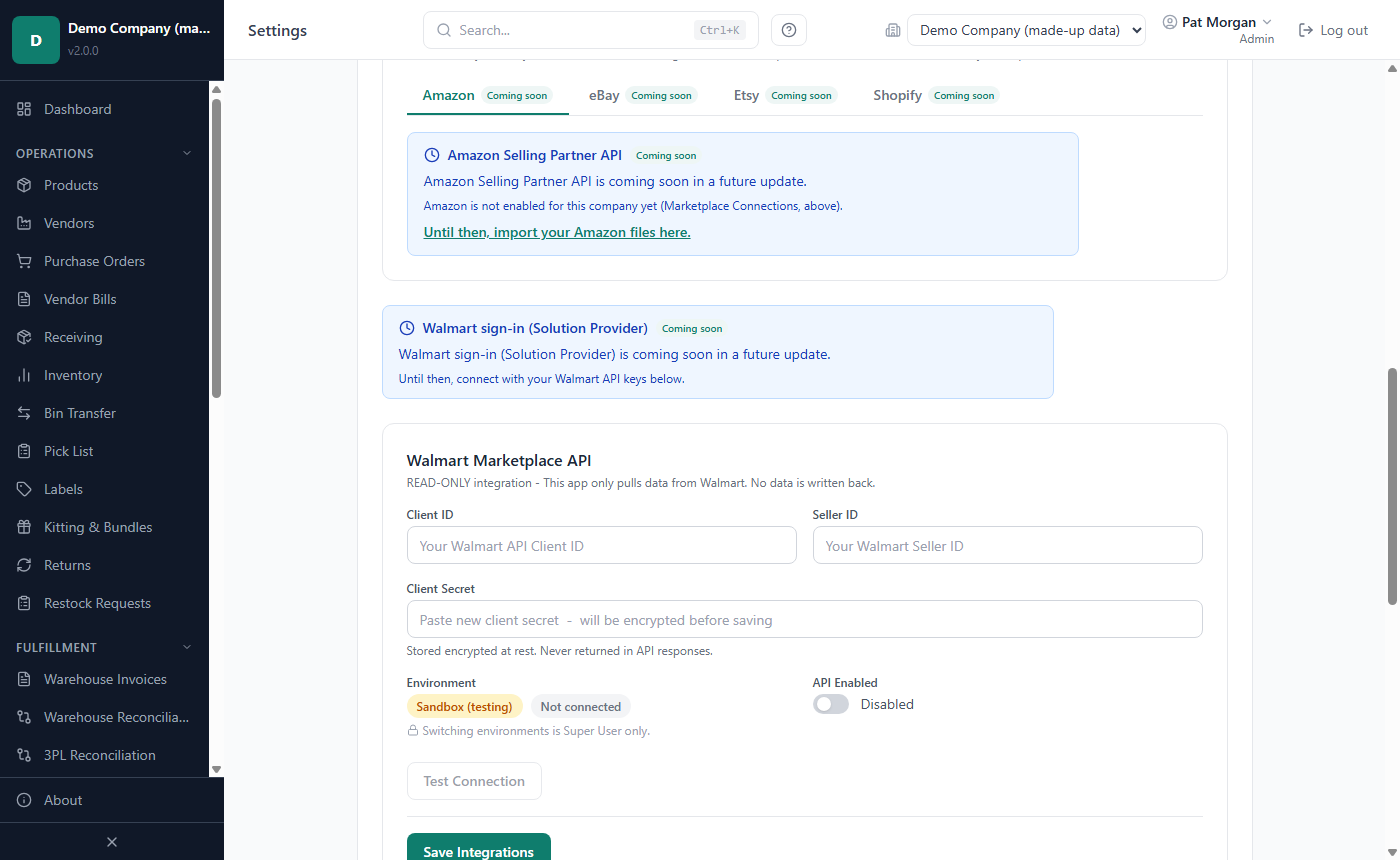Focus the Client ID input field
Image resolution: width=1400 pixels, height=860 pixels.
[x=602, y=545]
